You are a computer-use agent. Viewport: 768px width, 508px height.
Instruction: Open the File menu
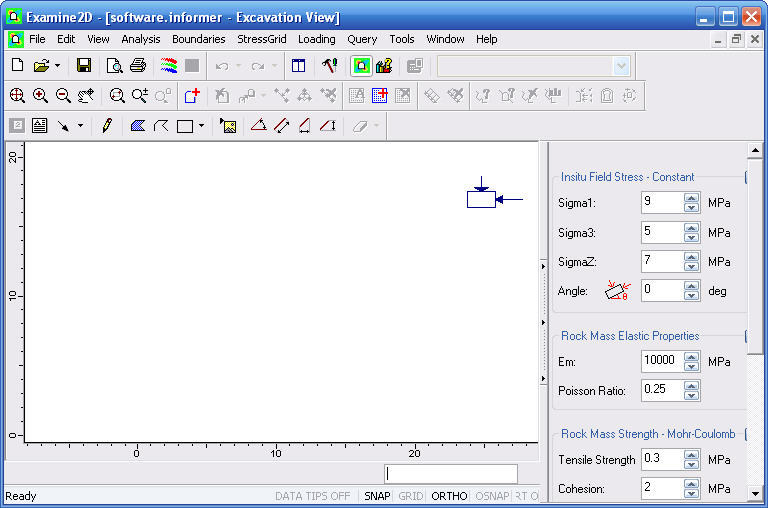(37, 39)
